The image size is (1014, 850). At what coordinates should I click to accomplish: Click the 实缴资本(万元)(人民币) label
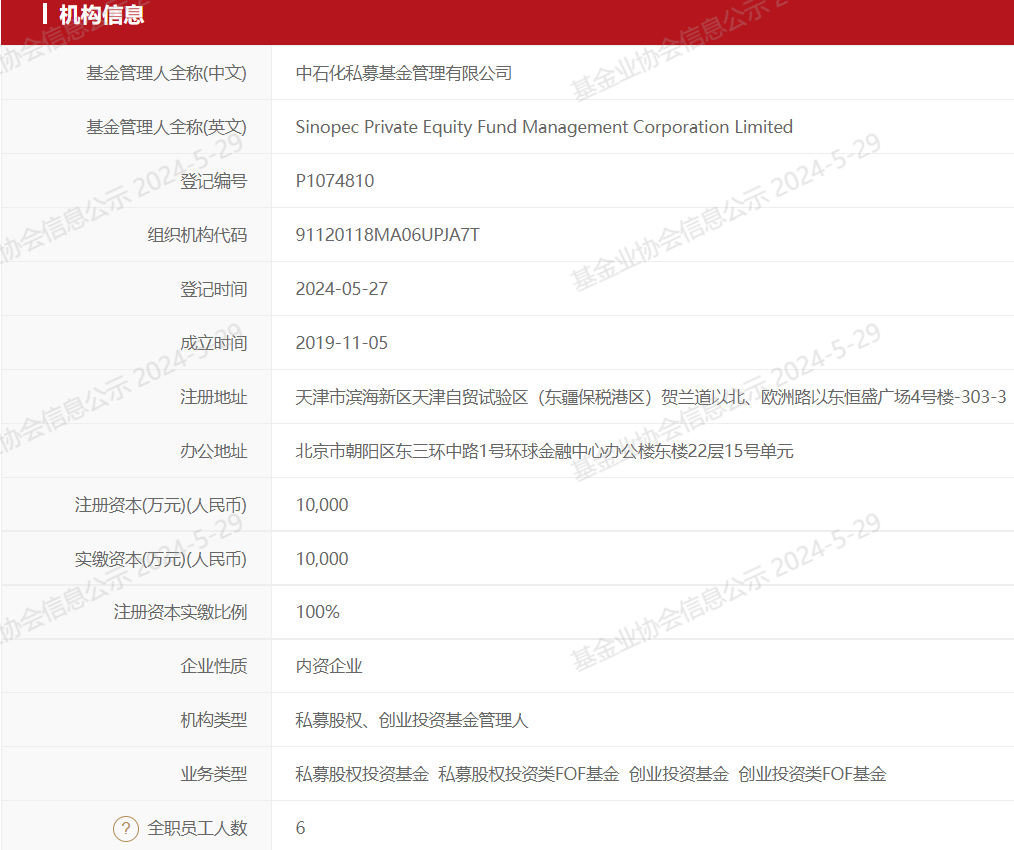(160, 559)
